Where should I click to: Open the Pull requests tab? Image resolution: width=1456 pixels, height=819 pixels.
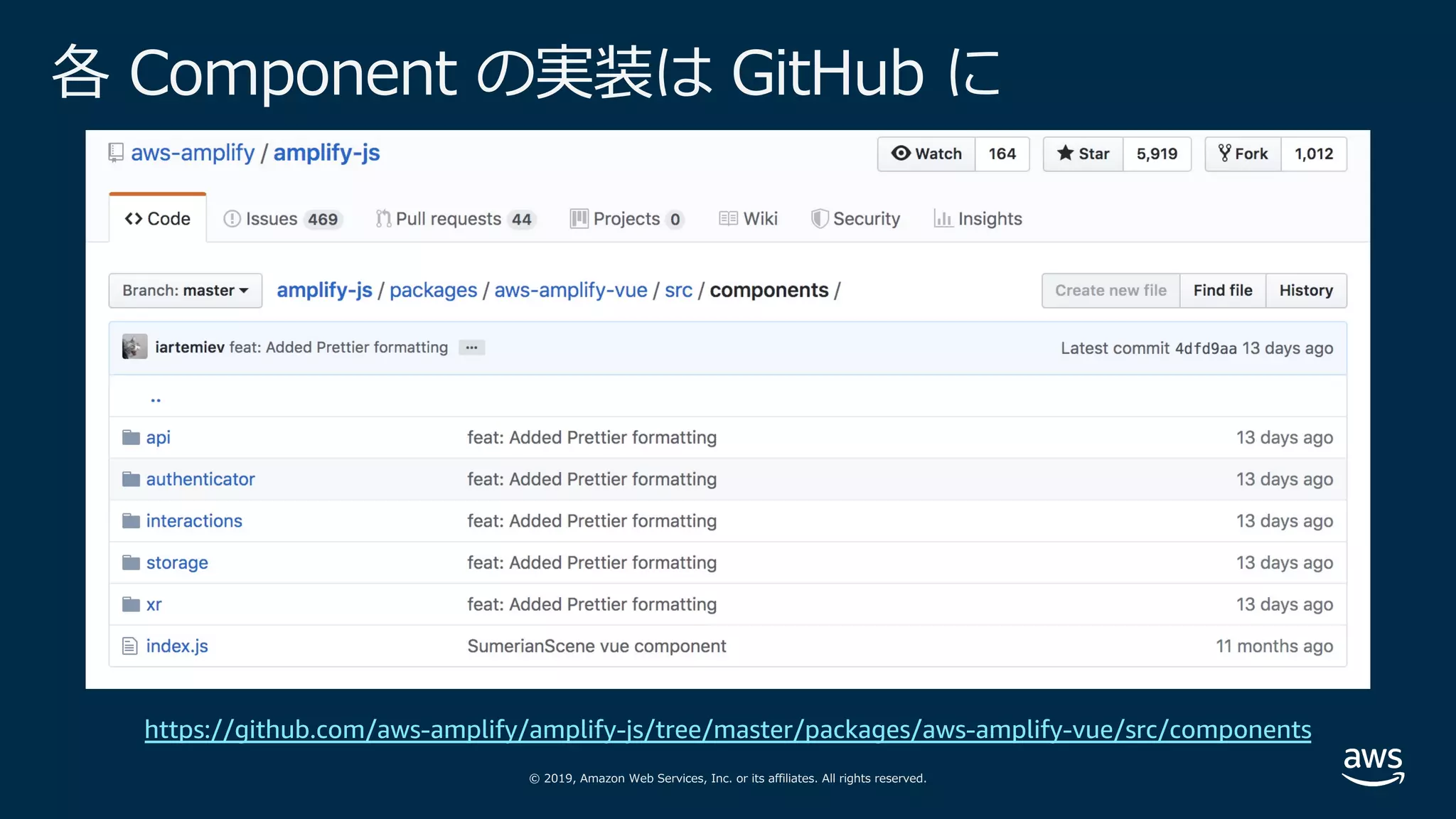456,219
